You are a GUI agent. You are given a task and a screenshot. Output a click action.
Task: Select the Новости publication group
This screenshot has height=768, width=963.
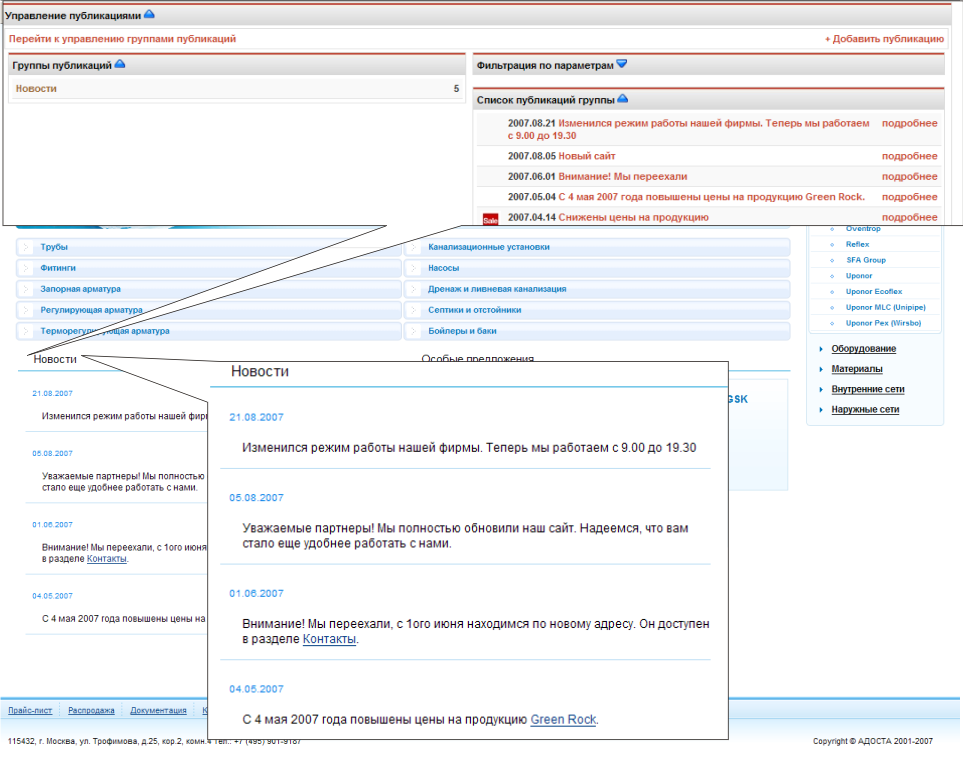pos(36,89)
